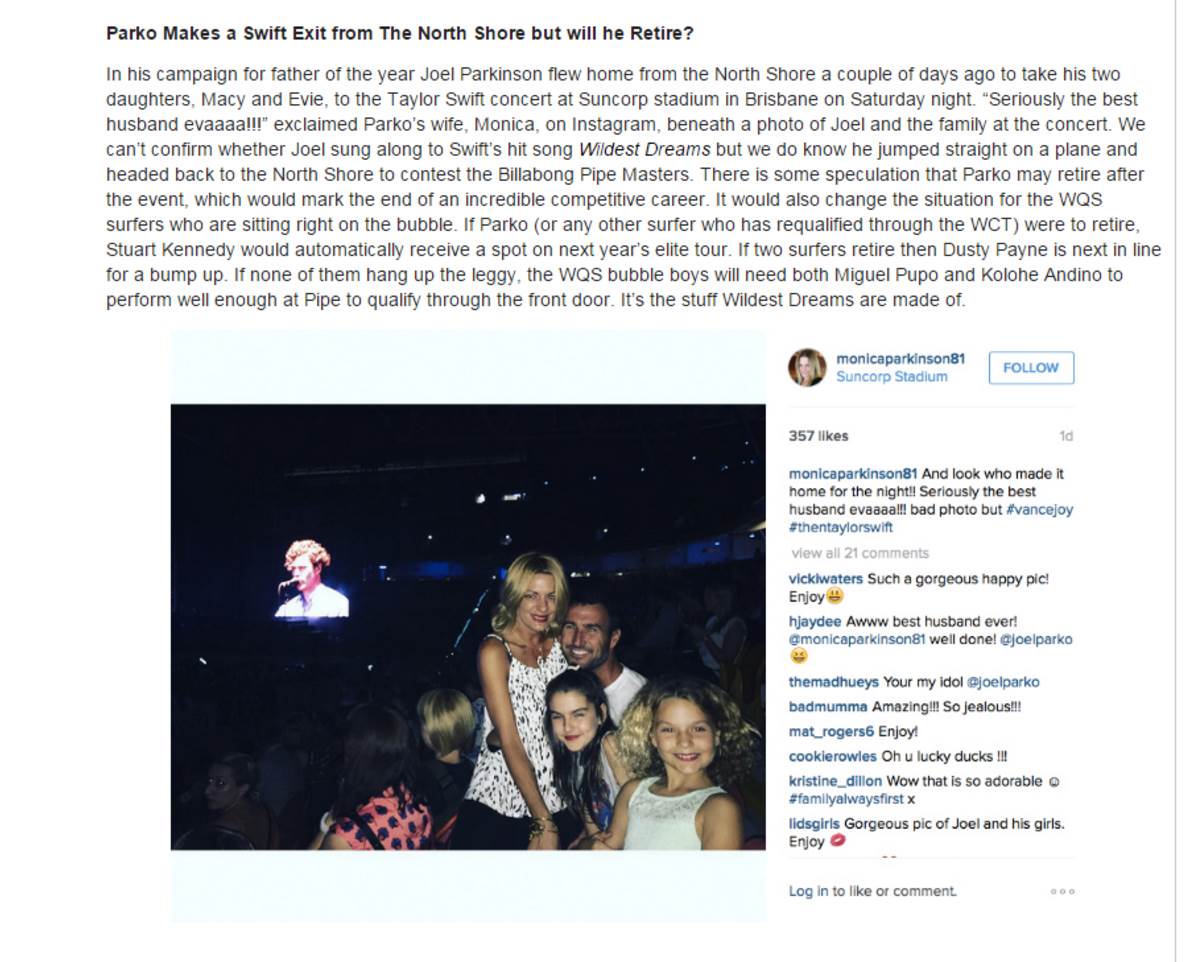The width and height of the screenshot is (1184, 962).
Task: Open the three-dot more options icon
Action: click(x=1062, y=892)
